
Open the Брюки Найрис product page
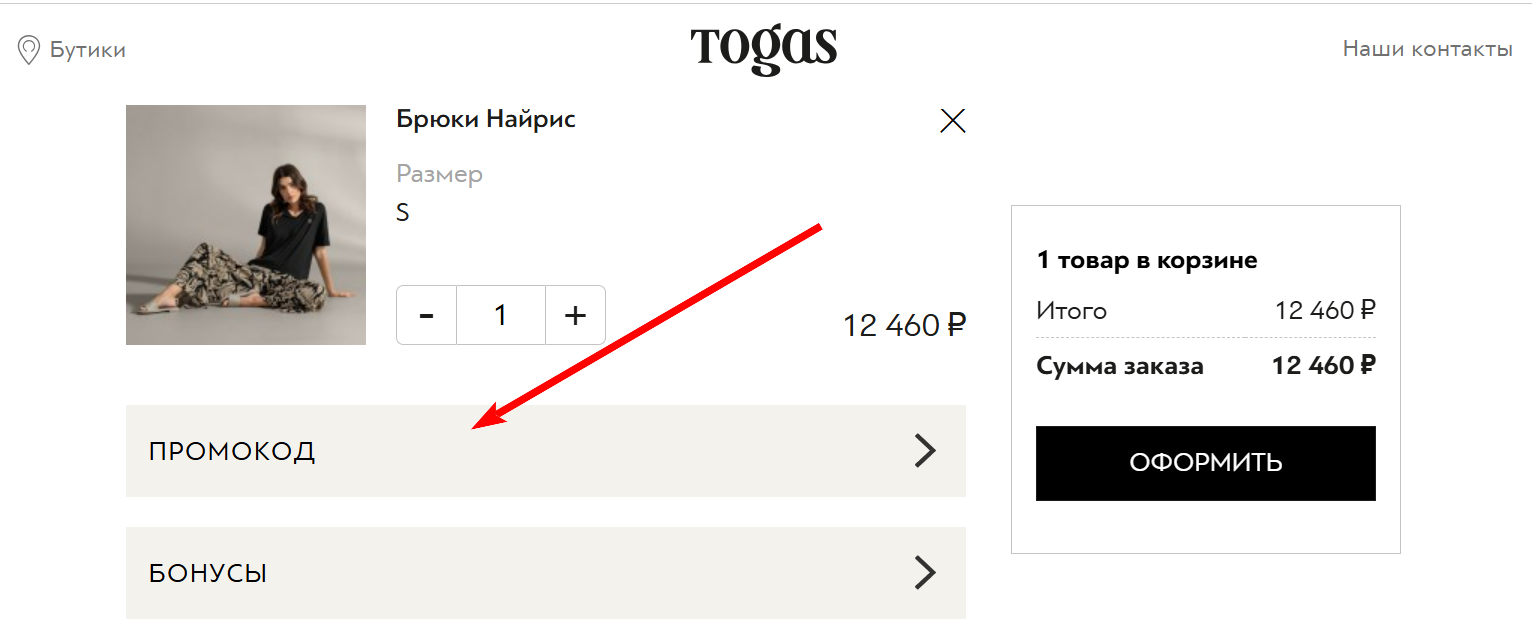pyautogui.click(x=486, y=118)
